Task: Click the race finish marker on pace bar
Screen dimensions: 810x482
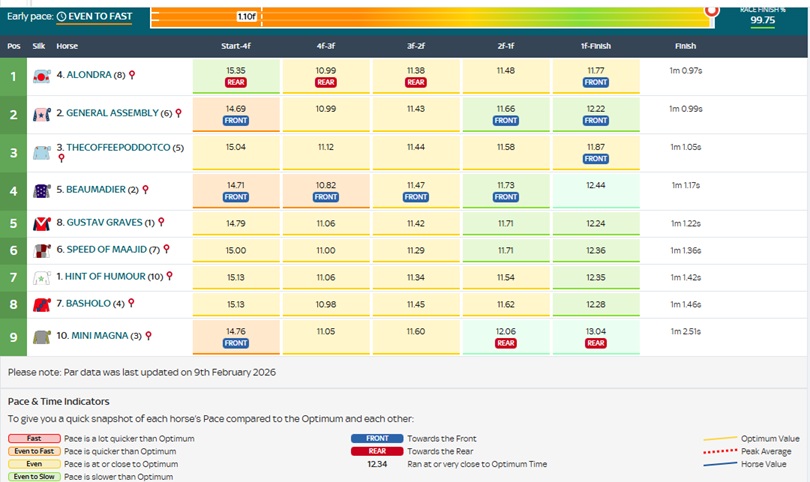Action: point(711,11)
